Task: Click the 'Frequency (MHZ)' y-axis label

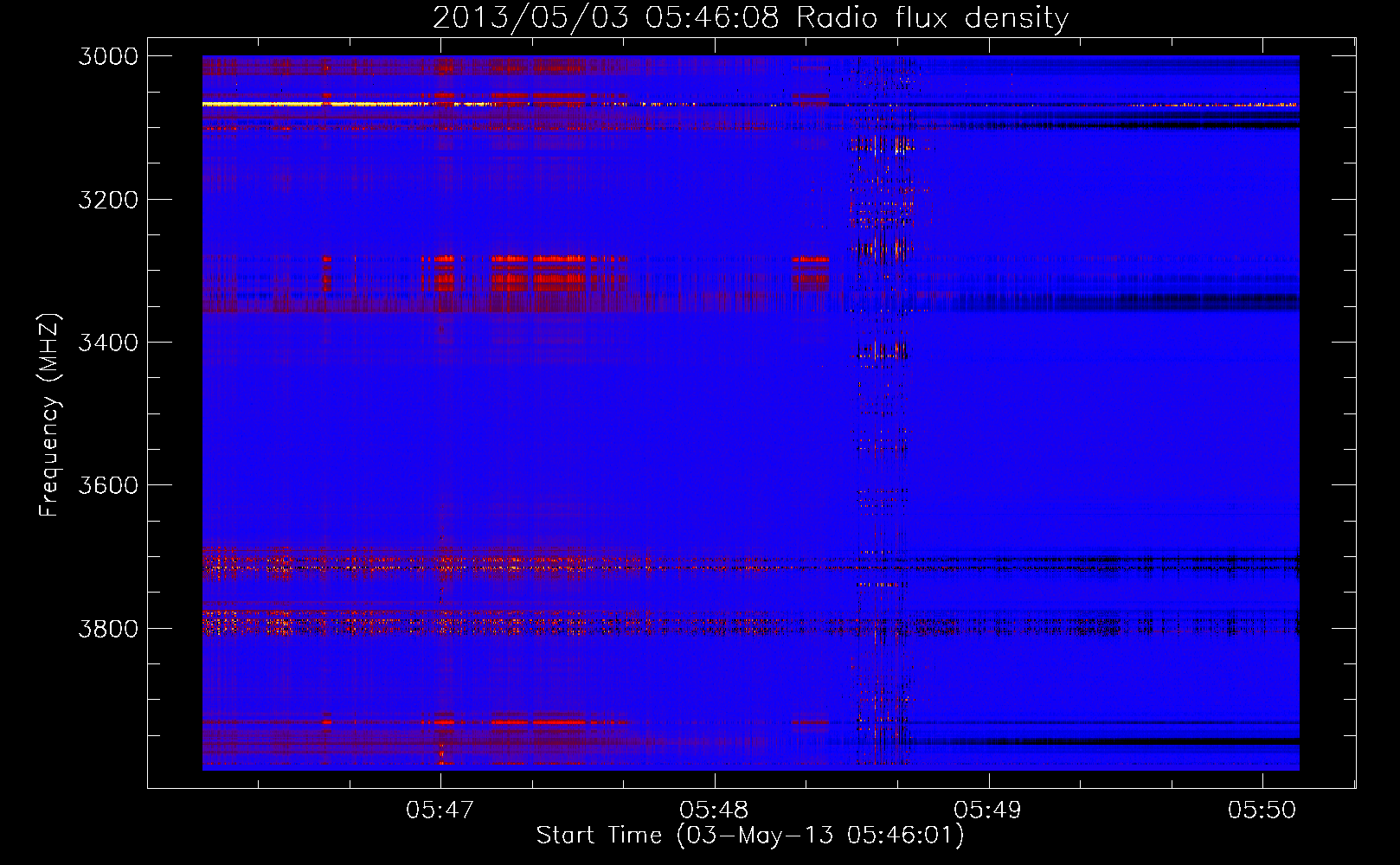Action: 49,415
